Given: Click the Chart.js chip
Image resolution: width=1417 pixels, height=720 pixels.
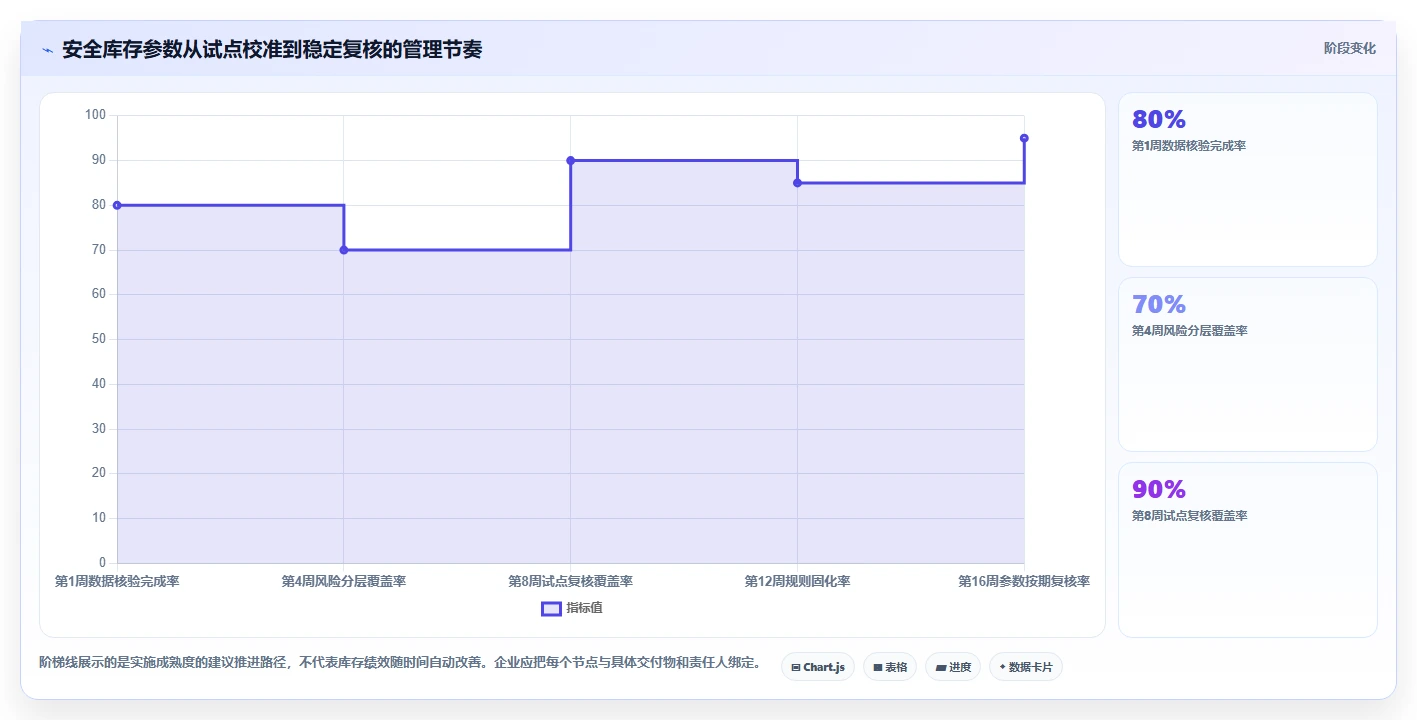Looking at the screenshot, I should 817,667.
